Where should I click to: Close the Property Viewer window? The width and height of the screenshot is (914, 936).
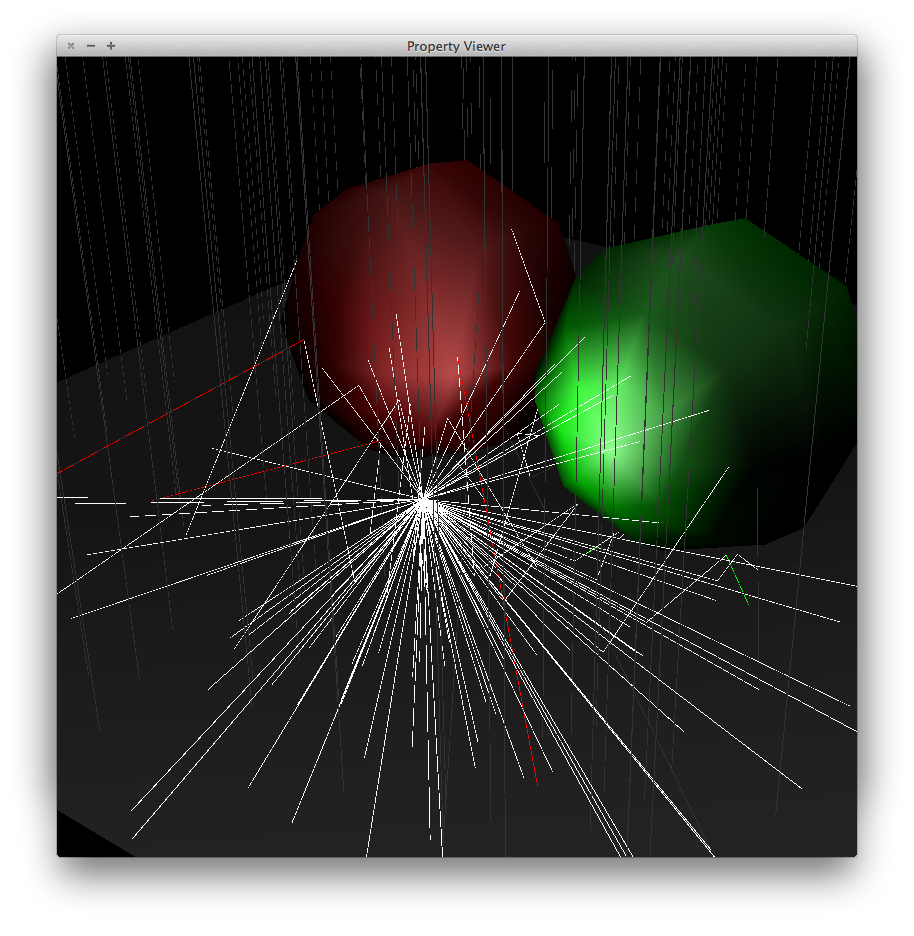71,46
